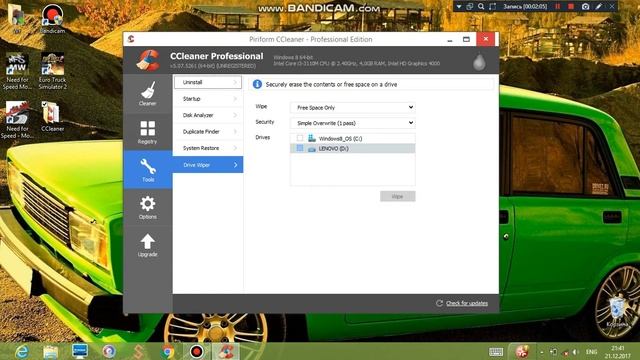Open the Duplicate Finder tool tab
Image resolution: width=640 pixels, height=360 pixels.
[x=208, y=131]
